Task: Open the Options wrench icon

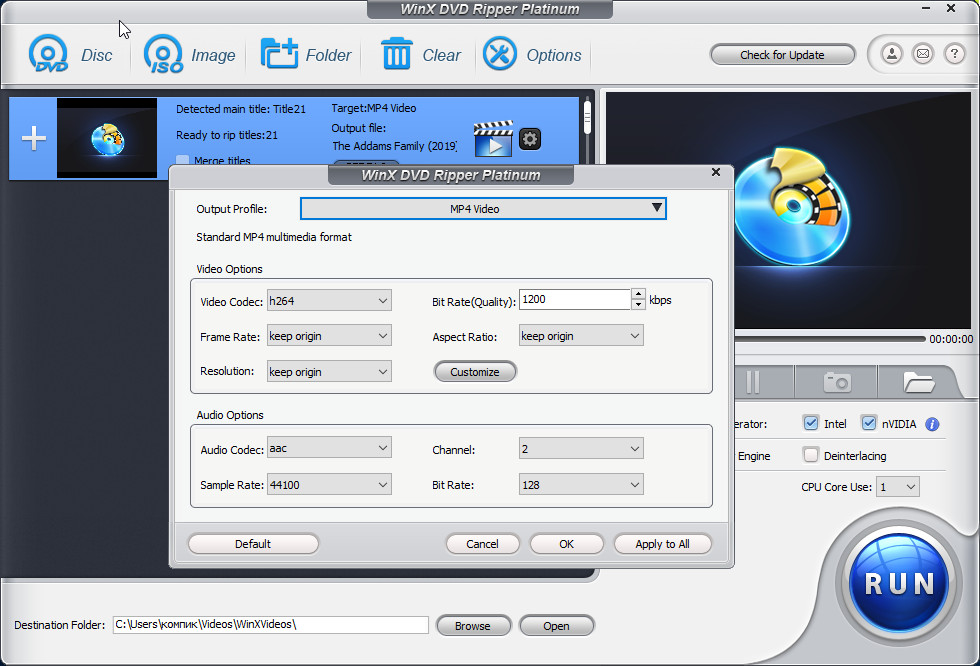Action: tap(499, 54)
